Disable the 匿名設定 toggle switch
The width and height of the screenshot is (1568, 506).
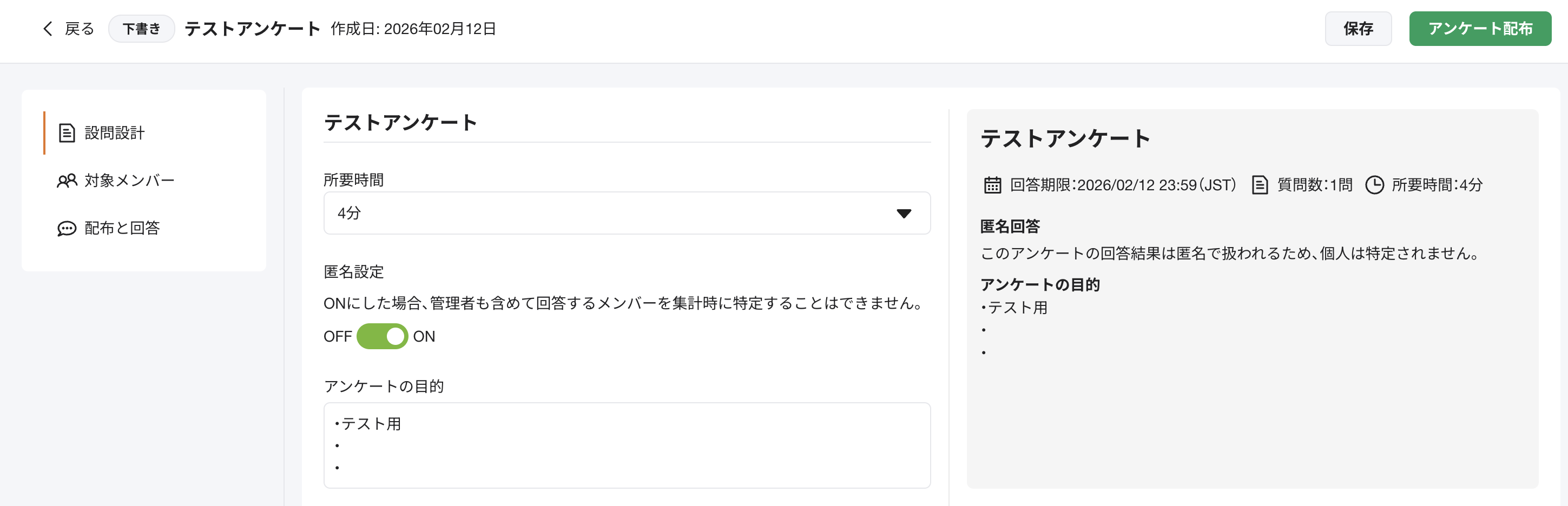click(384, 336)
